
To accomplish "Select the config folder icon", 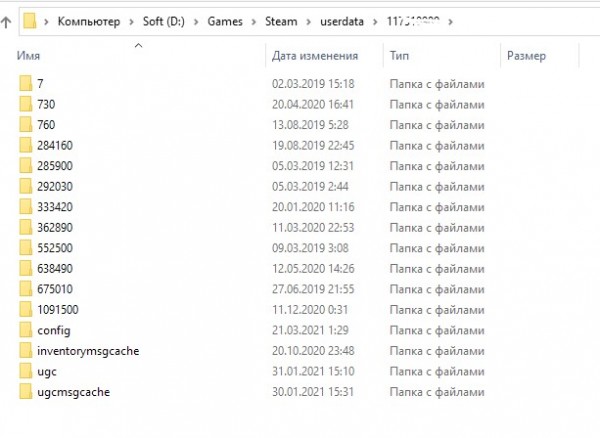I will click(26, 330).
